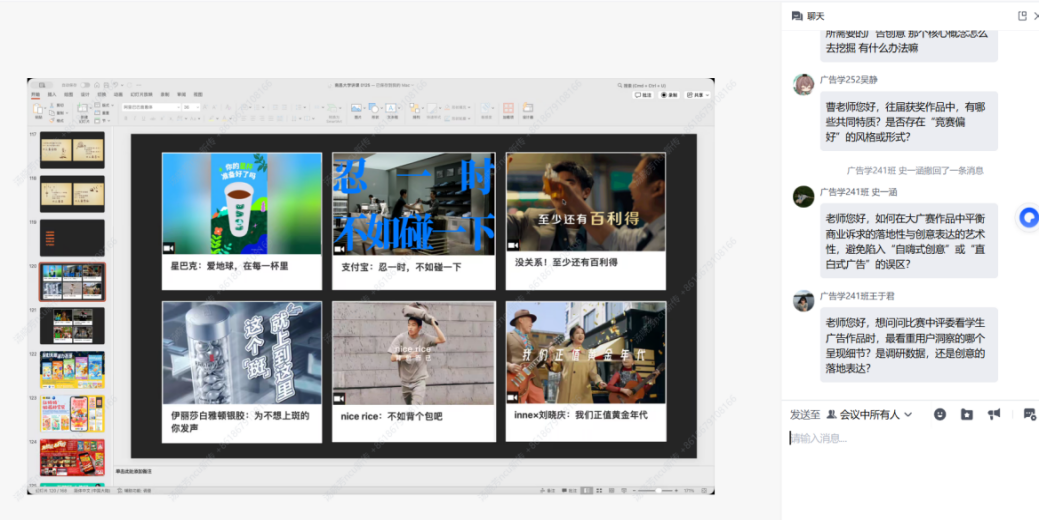Click 王于君's avatar in chat
The width and height of the screenshot is (1039, 520).
(x=803, y=301)
